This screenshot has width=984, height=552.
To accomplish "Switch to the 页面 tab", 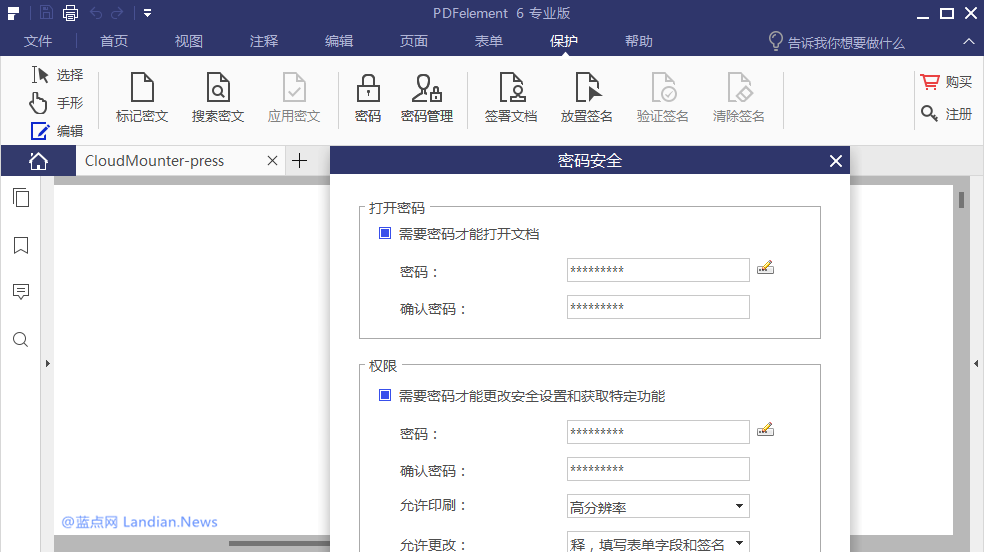I will click(414, 41).
